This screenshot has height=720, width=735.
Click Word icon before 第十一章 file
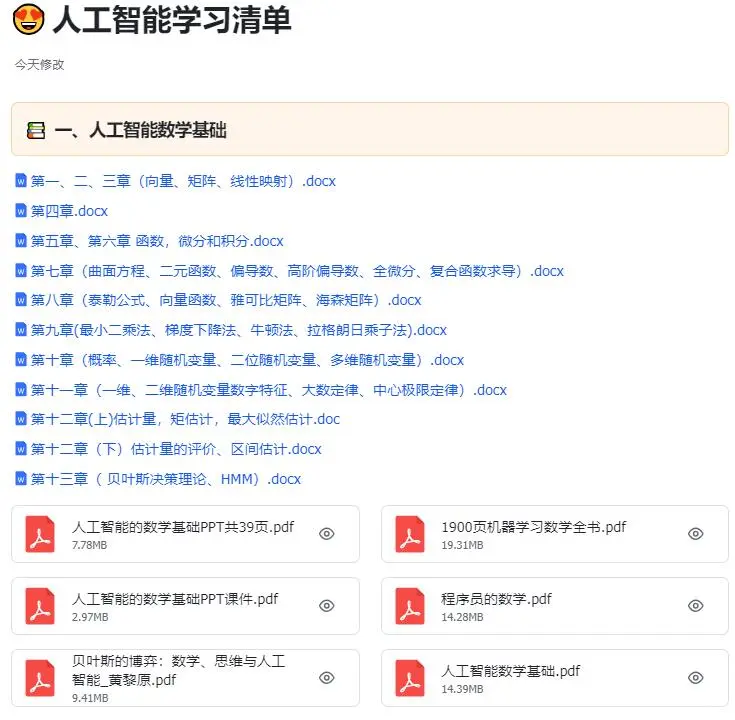click(x=21, y=390)
